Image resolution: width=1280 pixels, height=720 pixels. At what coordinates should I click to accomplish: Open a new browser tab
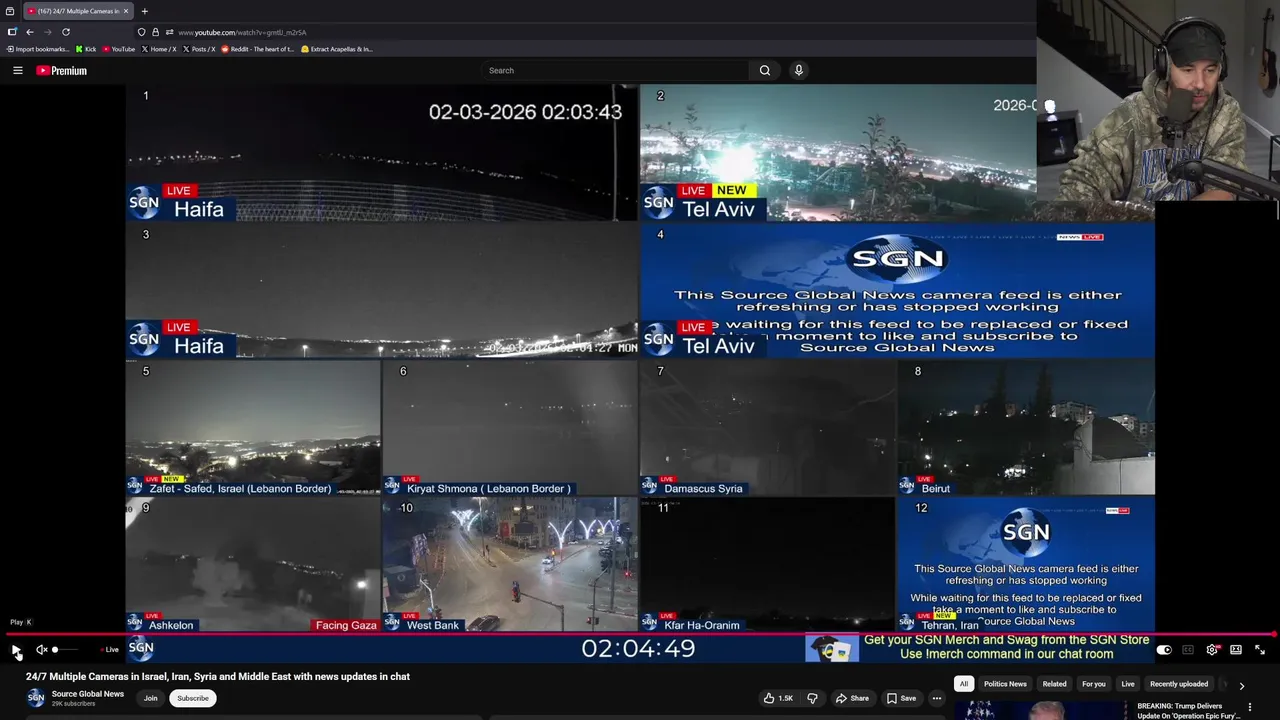(144, 11)
